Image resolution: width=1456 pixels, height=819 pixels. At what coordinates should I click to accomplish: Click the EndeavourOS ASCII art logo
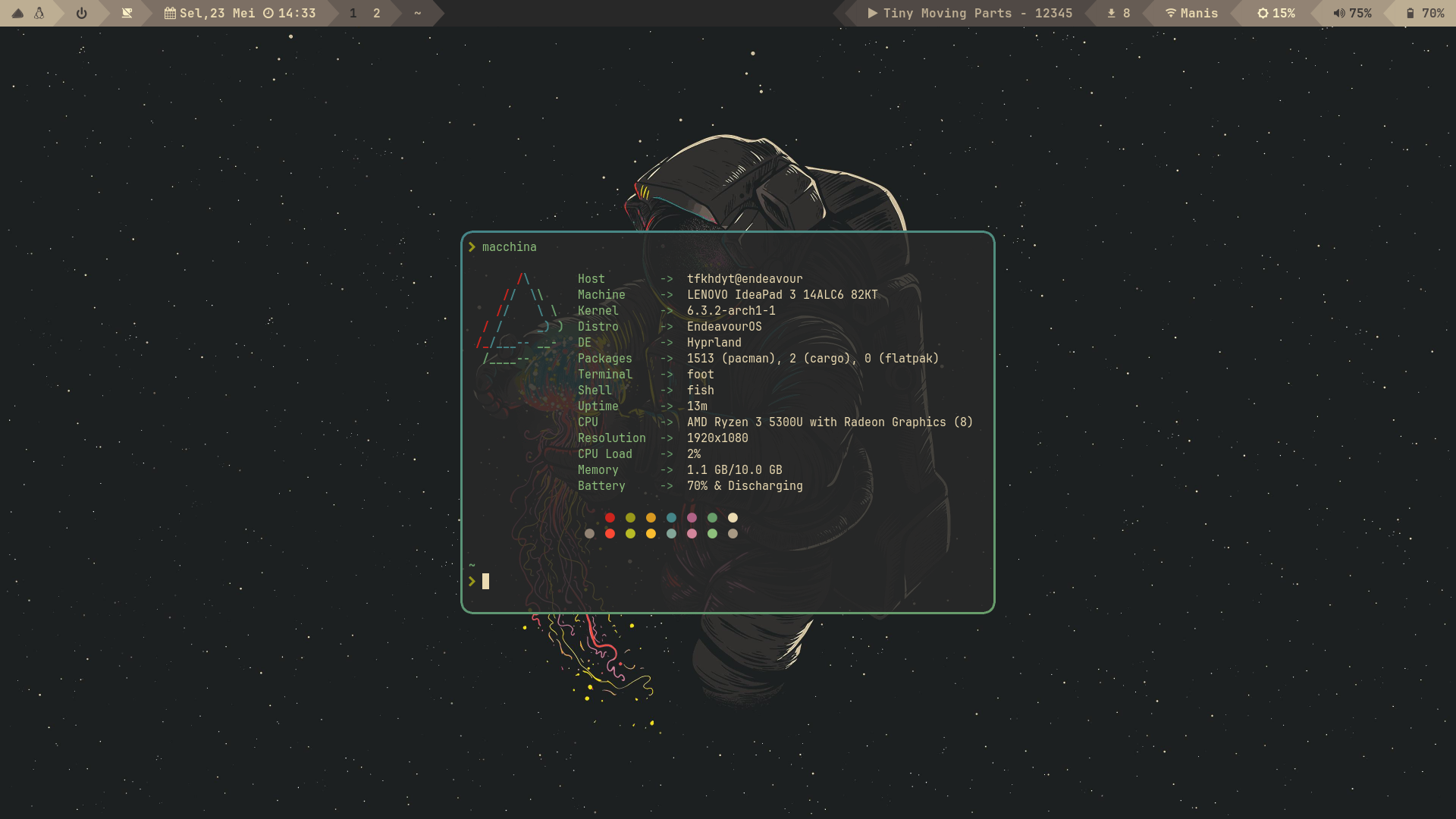520,318
